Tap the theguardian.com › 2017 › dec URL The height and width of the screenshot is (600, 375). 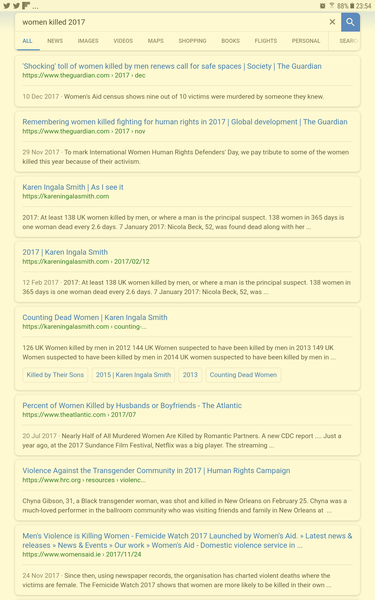tap(84, 75)
